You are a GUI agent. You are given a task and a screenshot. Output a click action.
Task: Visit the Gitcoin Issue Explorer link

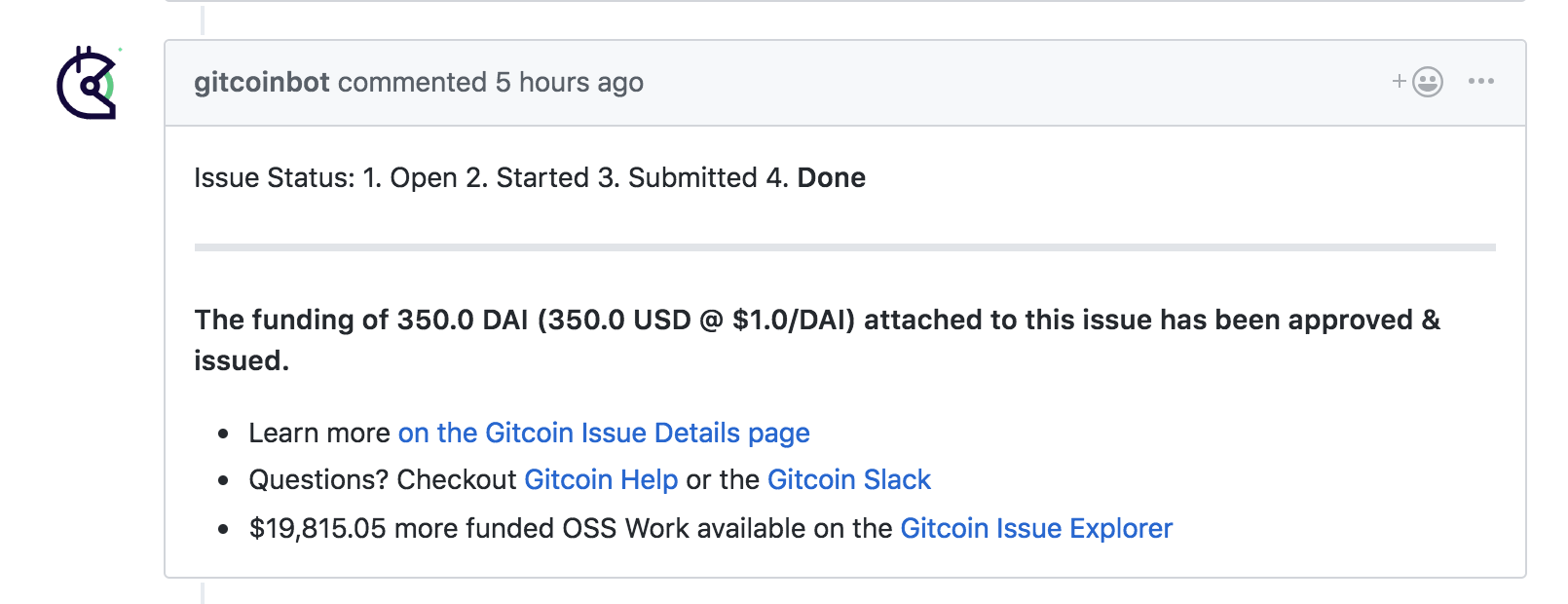pos(1036,528)
